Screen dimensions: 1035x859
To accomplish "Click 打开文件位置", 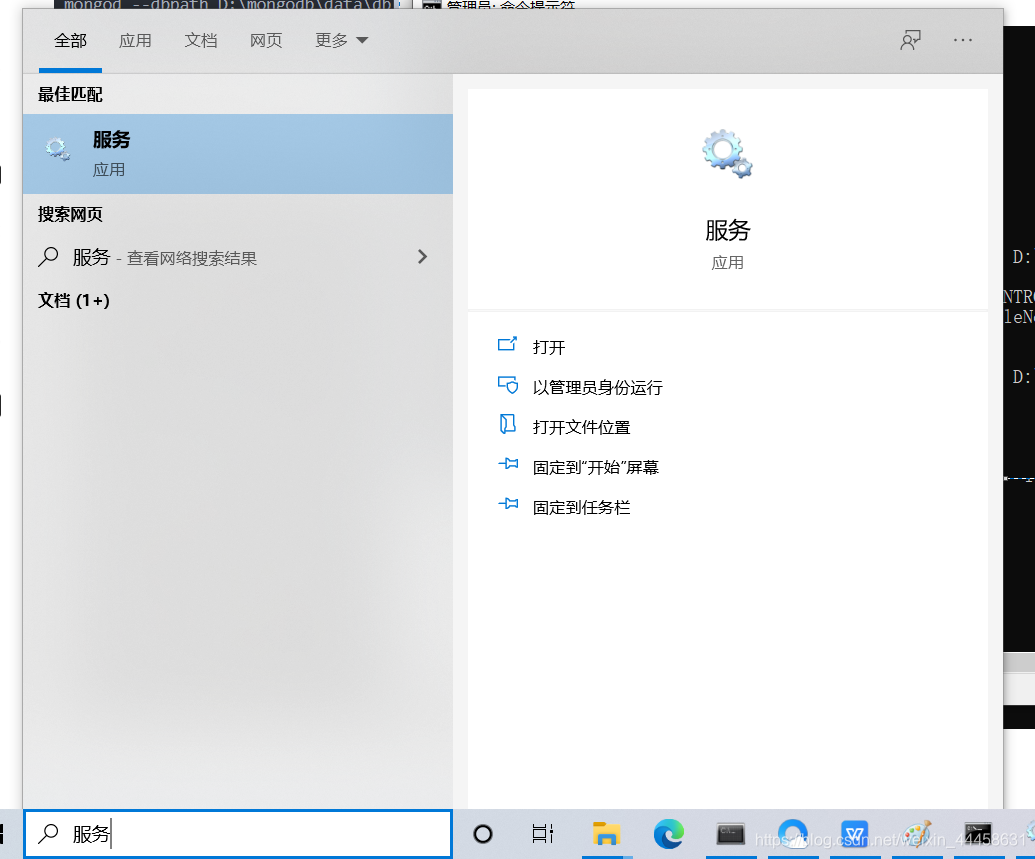I will (582, 427).
